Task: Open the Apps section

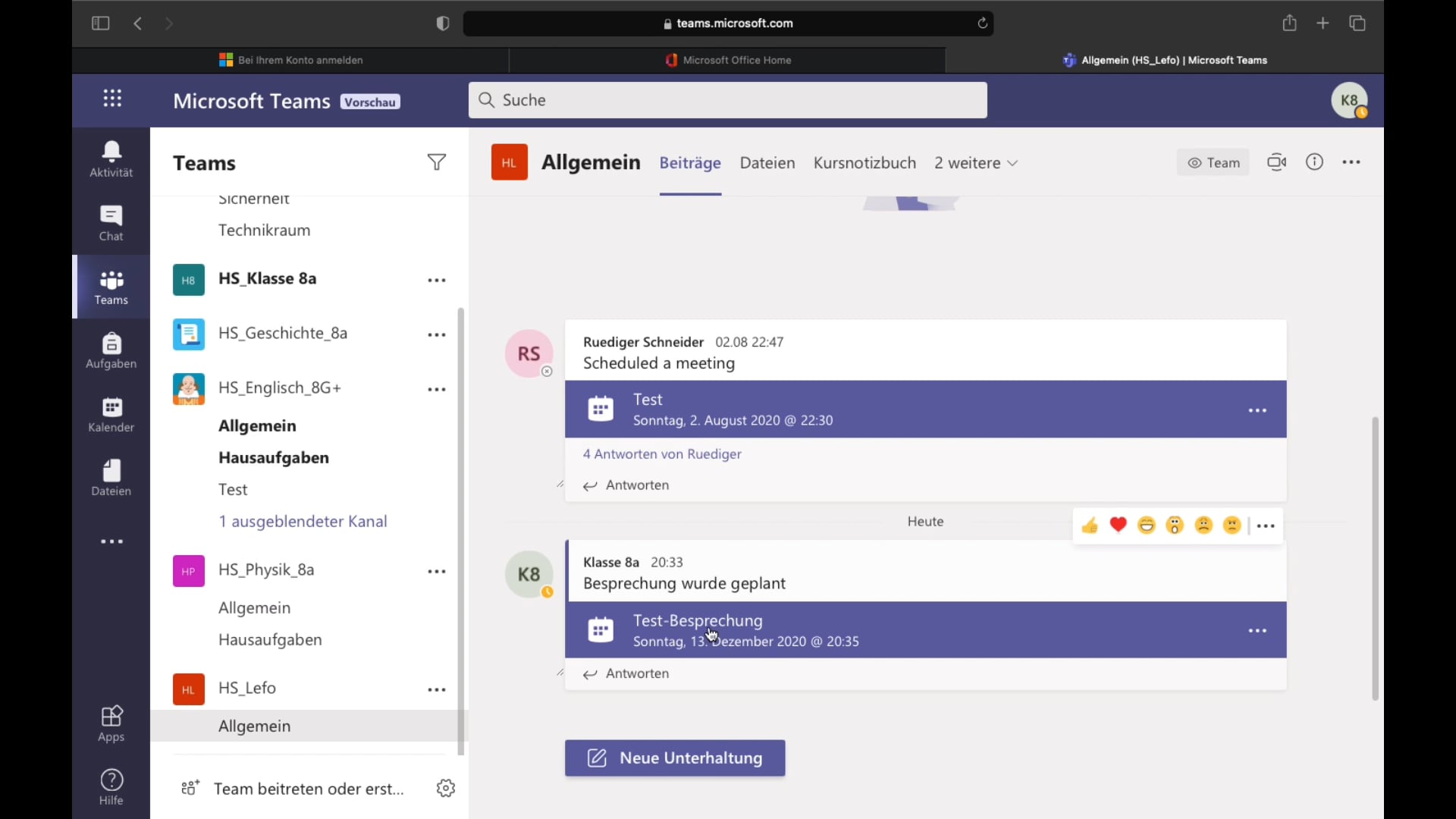Action: tap(111, 723)
